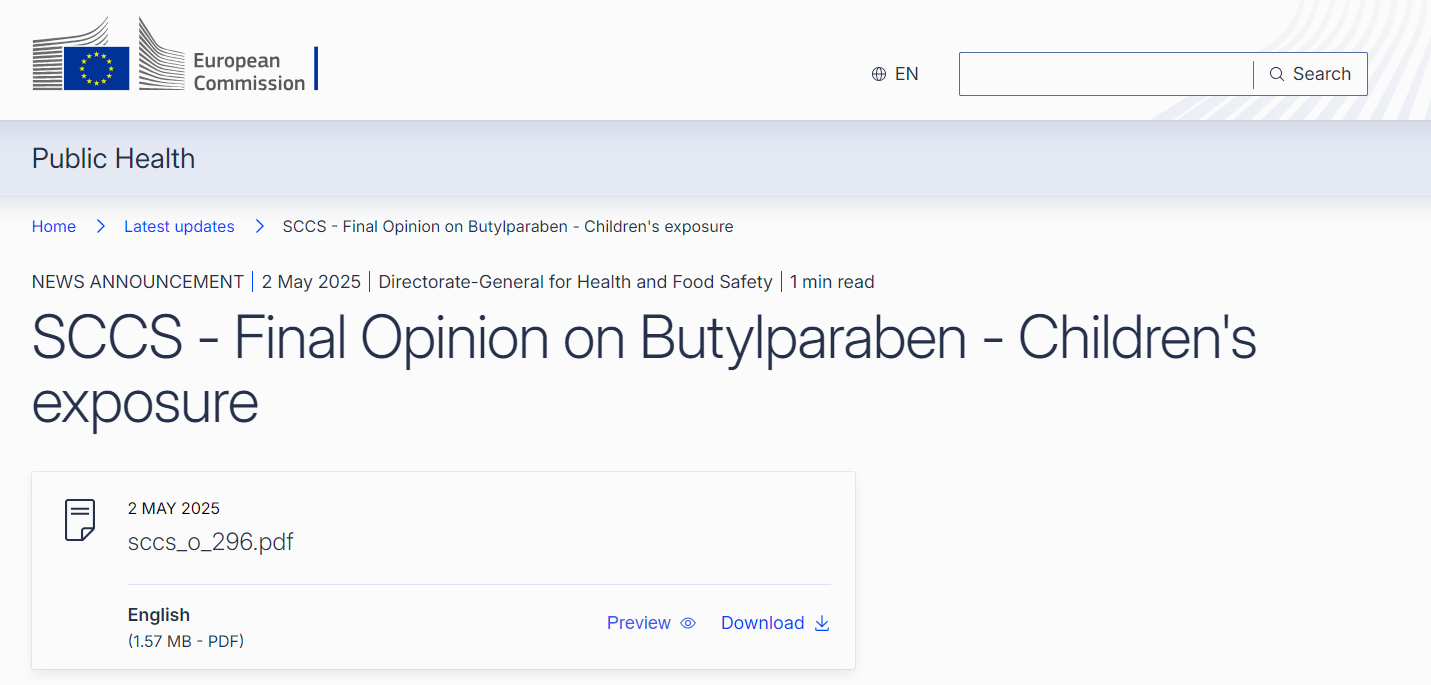Open the Public Health site title
The width and height of the screenshot is (1431, 685).
click(114, 159)
